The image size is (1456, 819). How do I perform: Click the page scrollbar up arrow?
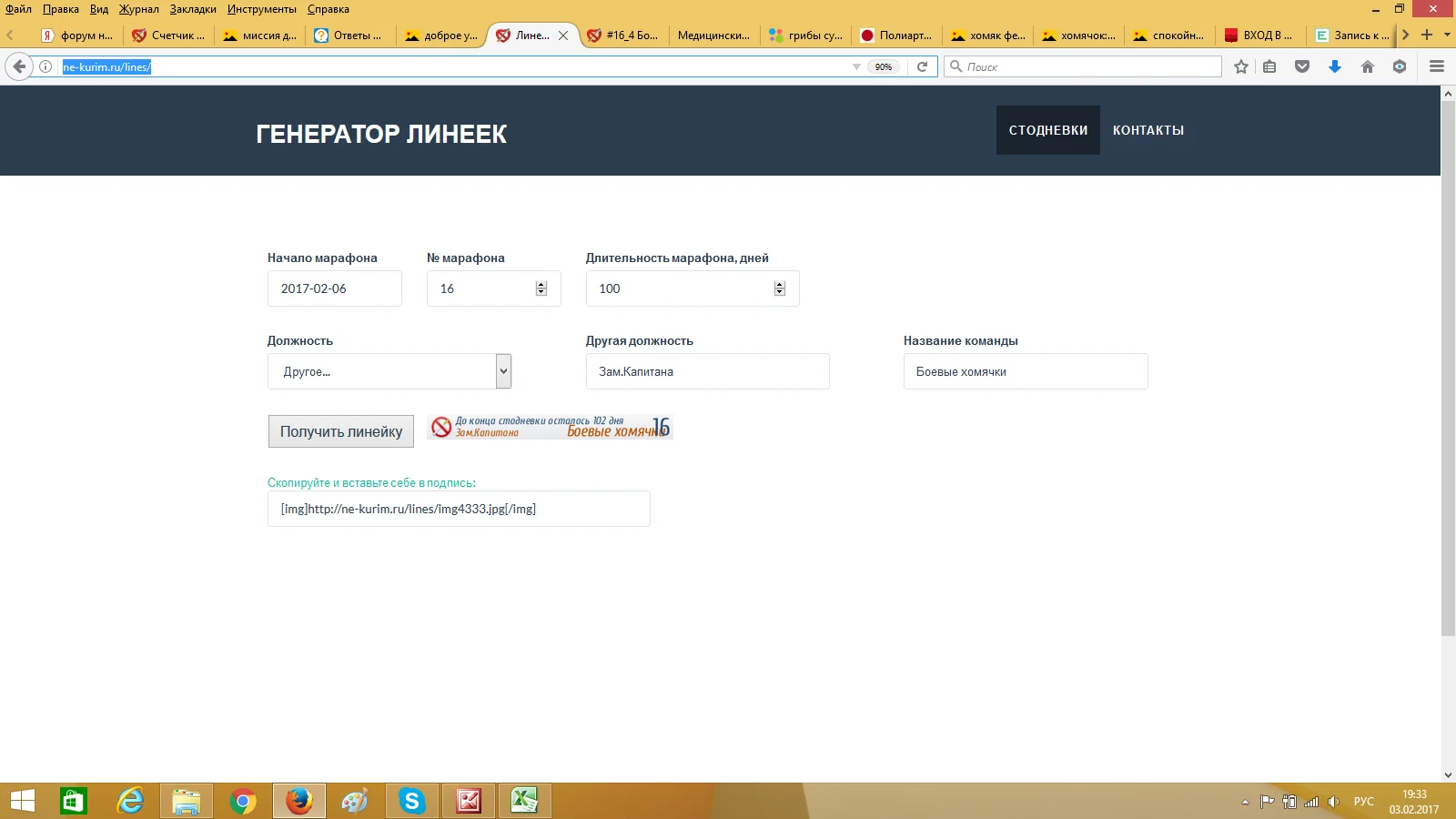coord(1448,94)
